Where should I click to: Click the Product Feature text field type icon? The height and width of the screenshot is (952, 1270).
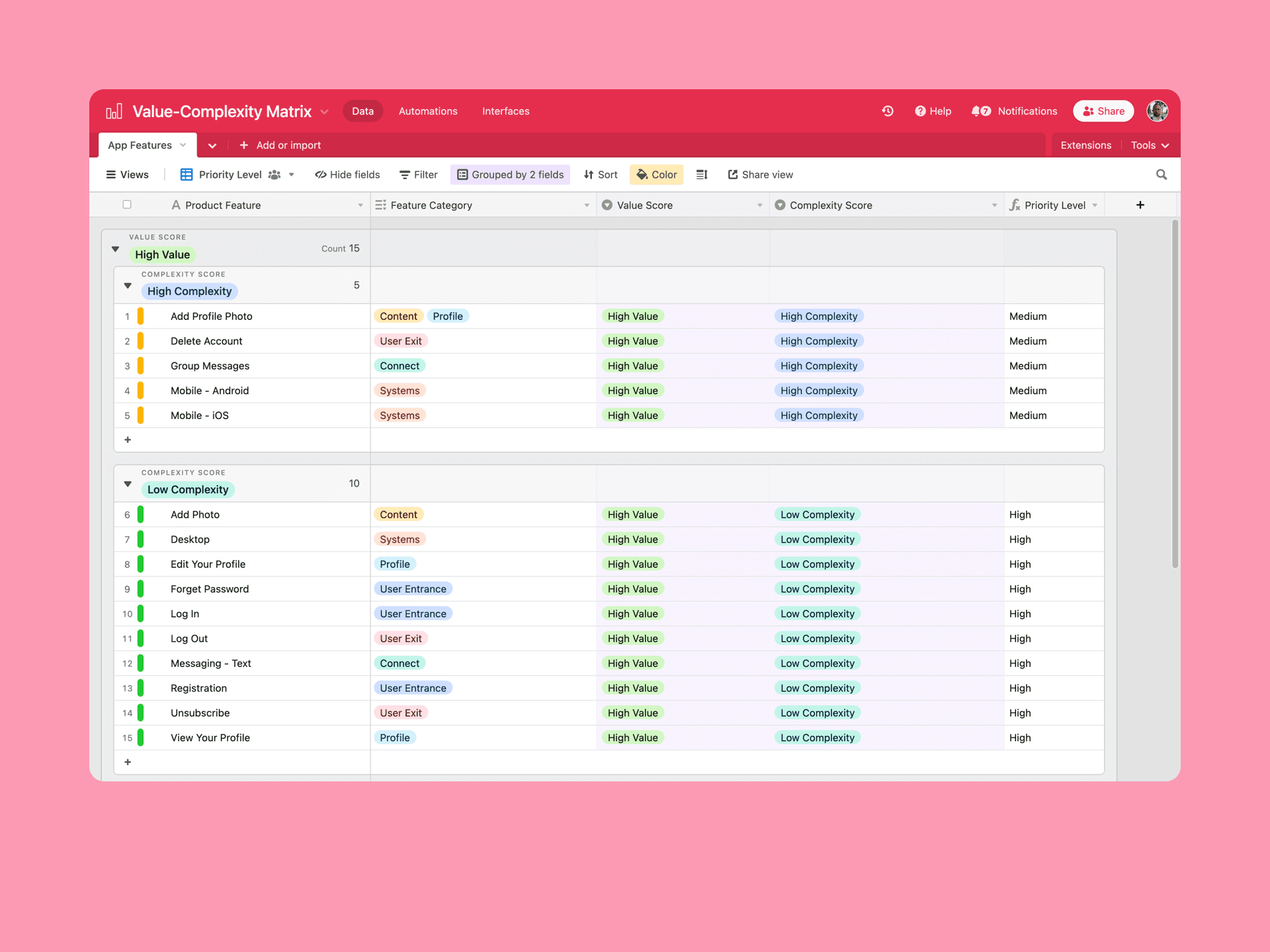pyautogui.click(x=176, y=205)
